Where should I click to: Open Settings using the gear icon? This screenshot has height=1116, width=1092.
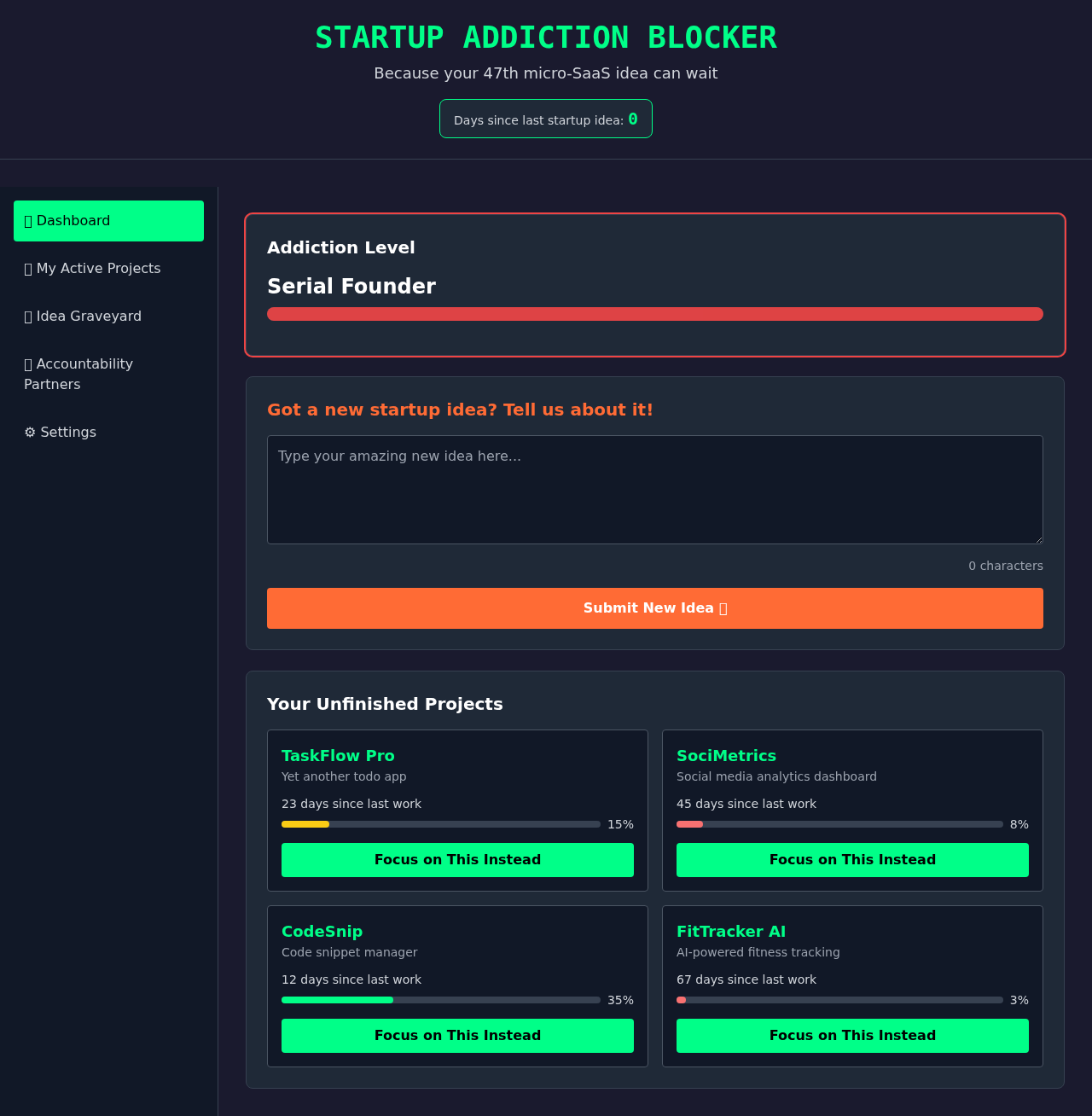30,432
